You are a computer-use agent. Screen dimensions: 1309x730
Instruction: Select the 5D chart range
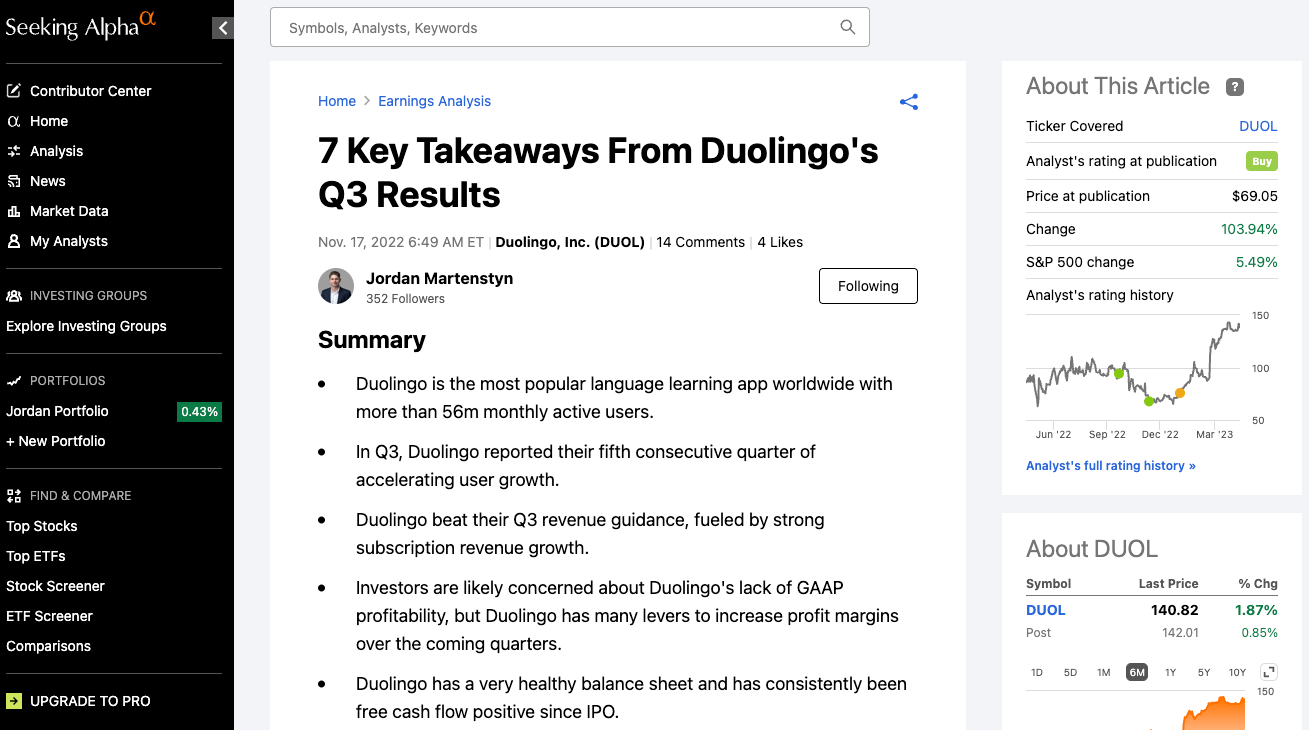coord(1070,672)
